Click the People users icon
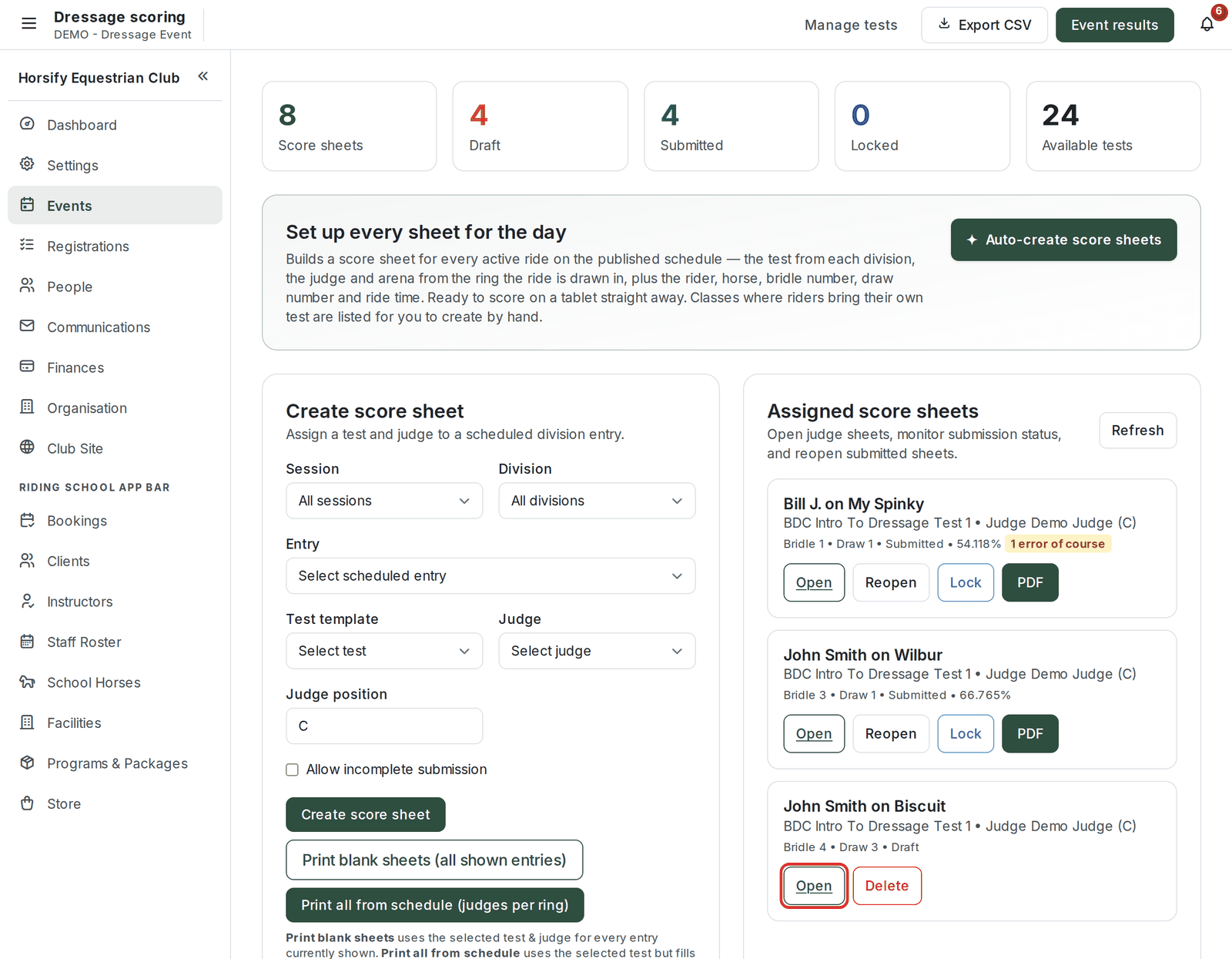This screenshot has width=1232, height=959. coord(27,286)
